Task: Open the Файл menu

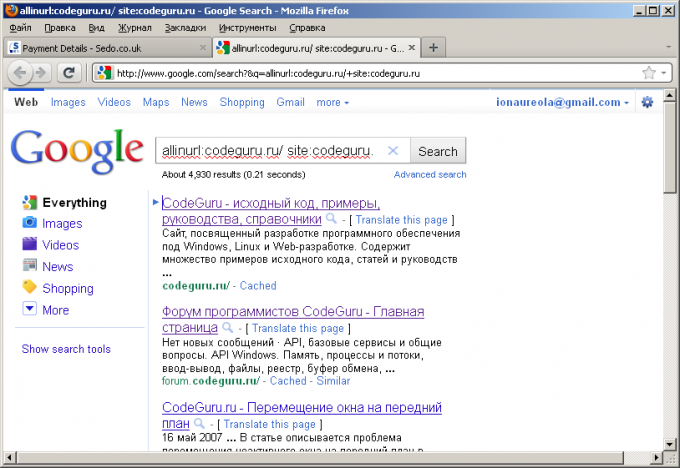Action: click(20, 28)
